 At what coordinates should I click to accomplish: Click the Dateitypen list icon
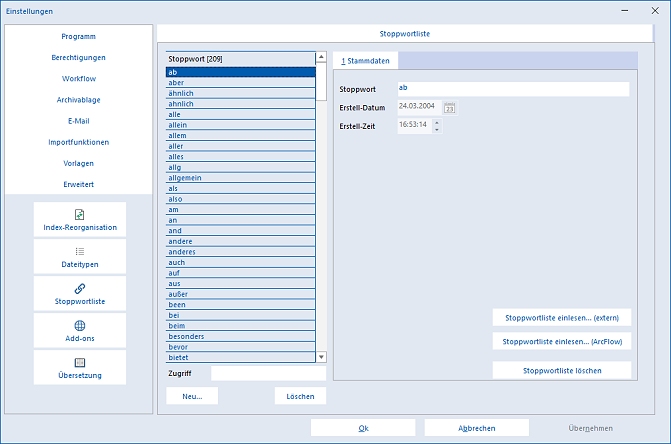click(x=80, y=252)
